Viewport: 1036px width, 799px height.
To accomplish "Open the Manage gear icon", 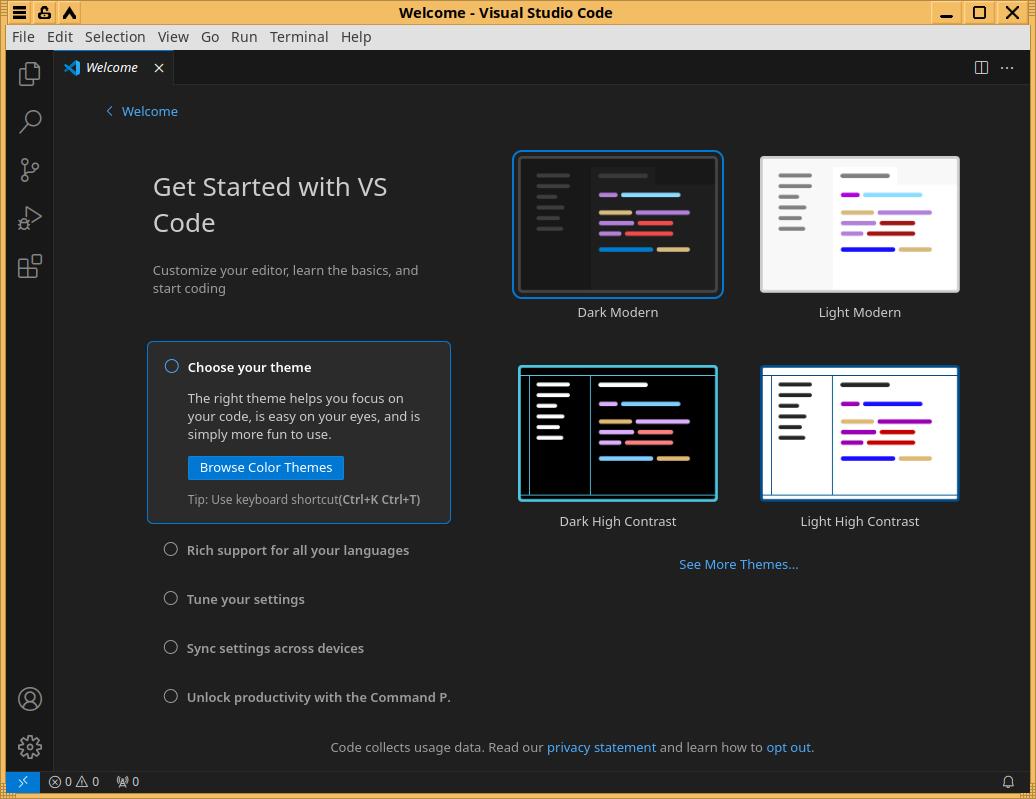I will point(30,746).
